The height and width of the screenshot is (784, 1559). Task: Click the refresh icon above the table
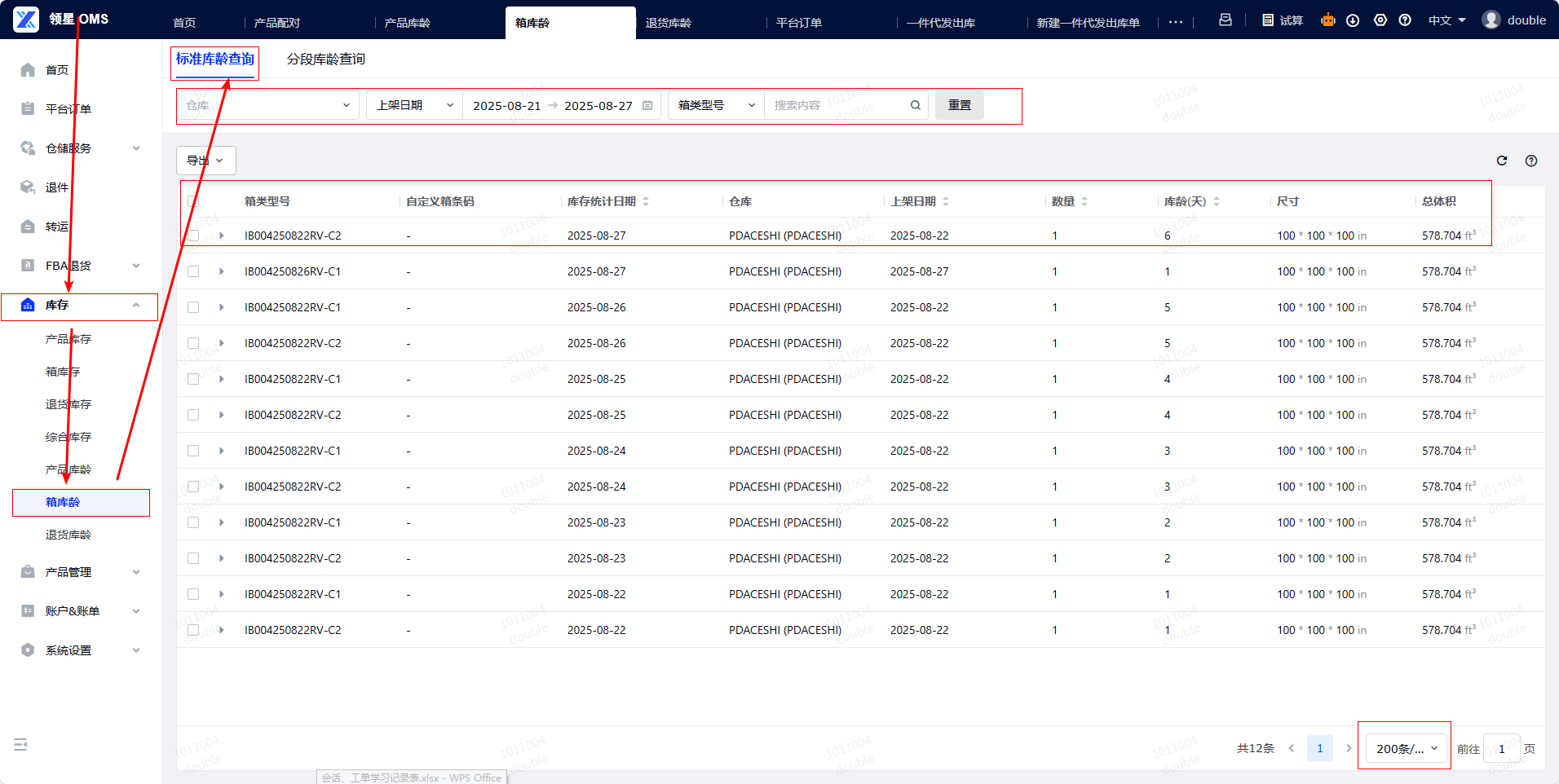coord(1502,161)
